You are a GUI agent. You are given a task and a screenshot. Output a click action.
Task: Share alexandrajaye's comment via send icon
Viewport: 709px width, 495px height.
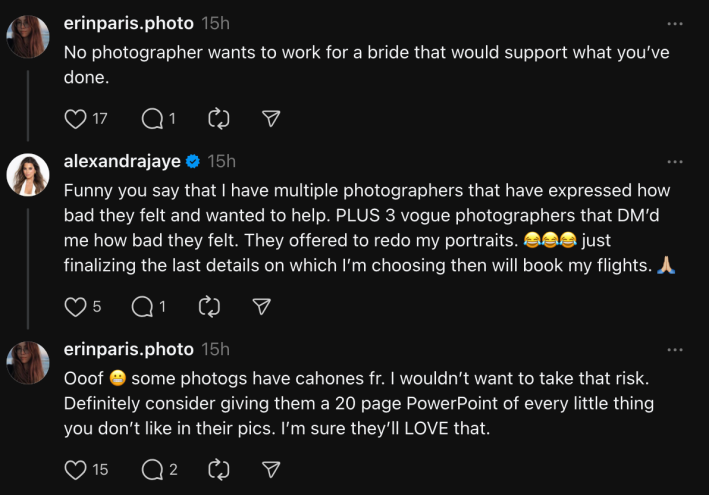click(x=261, y=307)
